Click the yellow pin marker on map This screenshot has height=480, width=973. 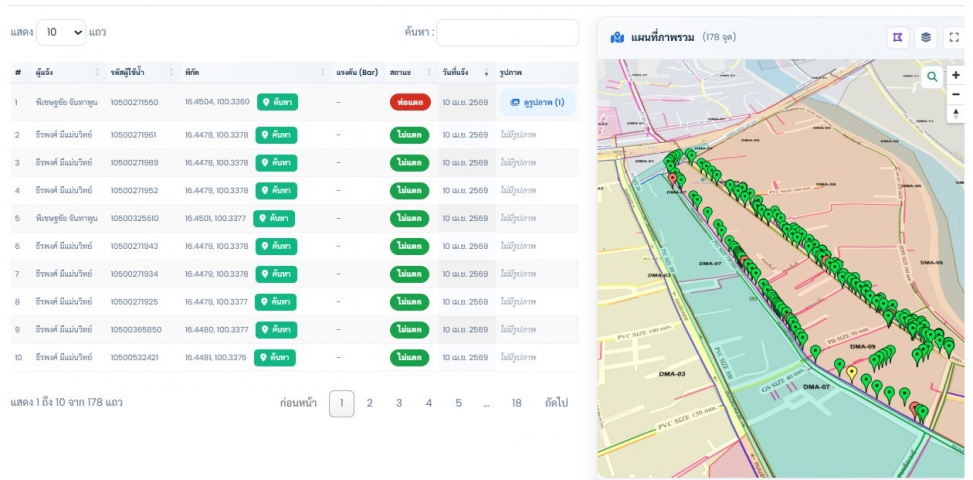click(x=852, y=373)
